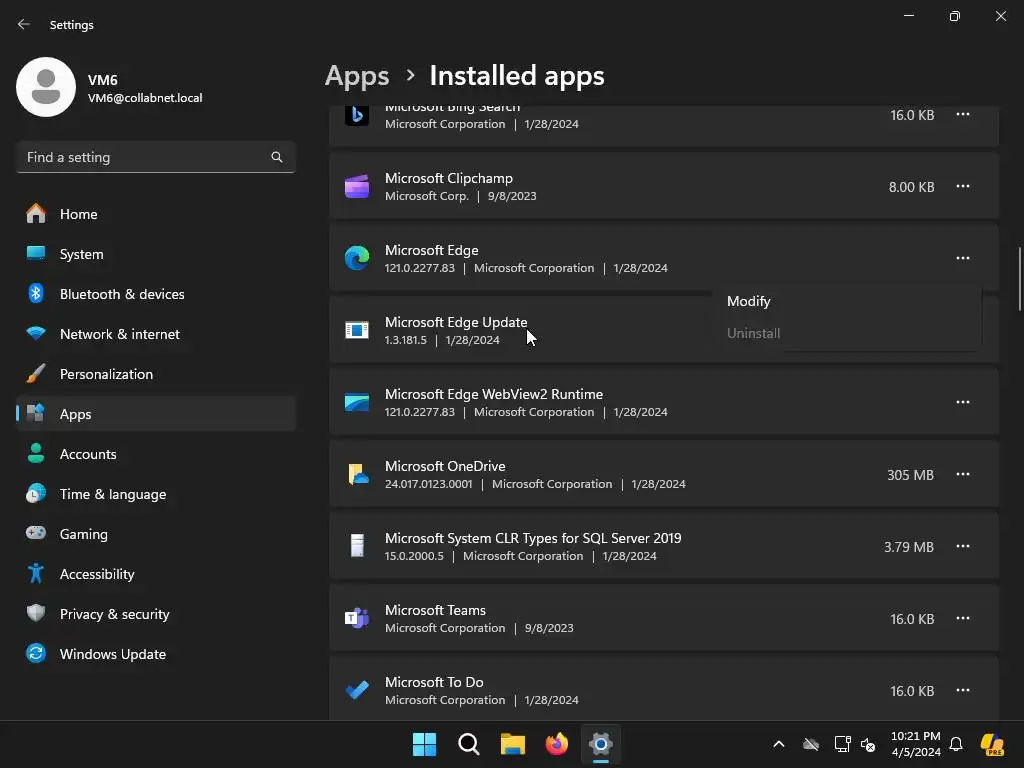Image resolution: width=1024 pixels, height=768 pixels.
Task: Open more options for Microsoft OneDrive
Action: pos(962,474)
